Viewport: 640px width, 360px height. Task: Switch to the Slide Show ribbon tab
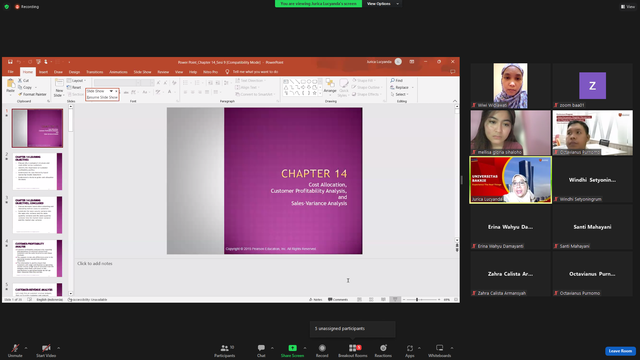point(142,72)
